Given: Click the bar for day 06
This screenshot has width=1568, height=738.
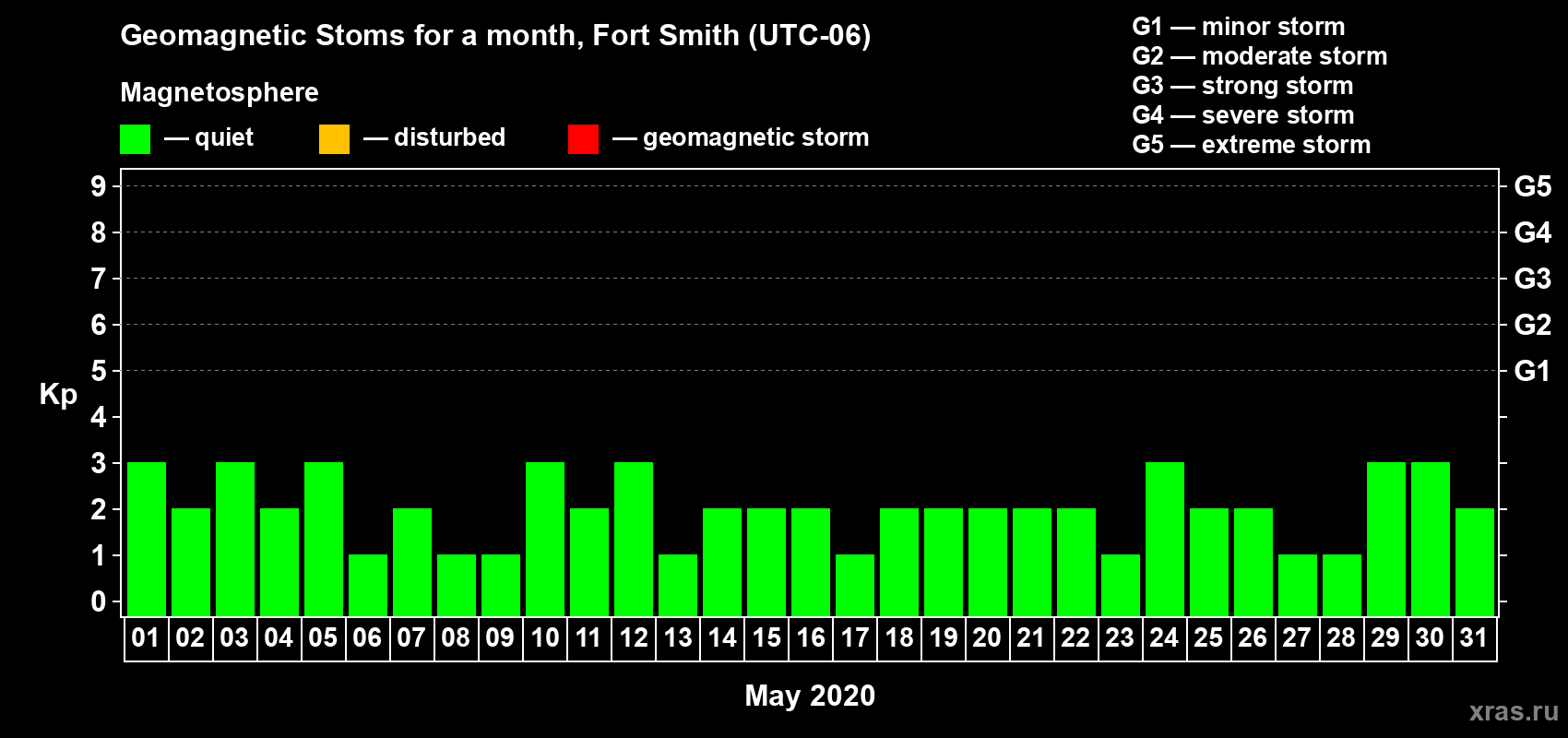Looking at the screenshot, I should (368, 585).
